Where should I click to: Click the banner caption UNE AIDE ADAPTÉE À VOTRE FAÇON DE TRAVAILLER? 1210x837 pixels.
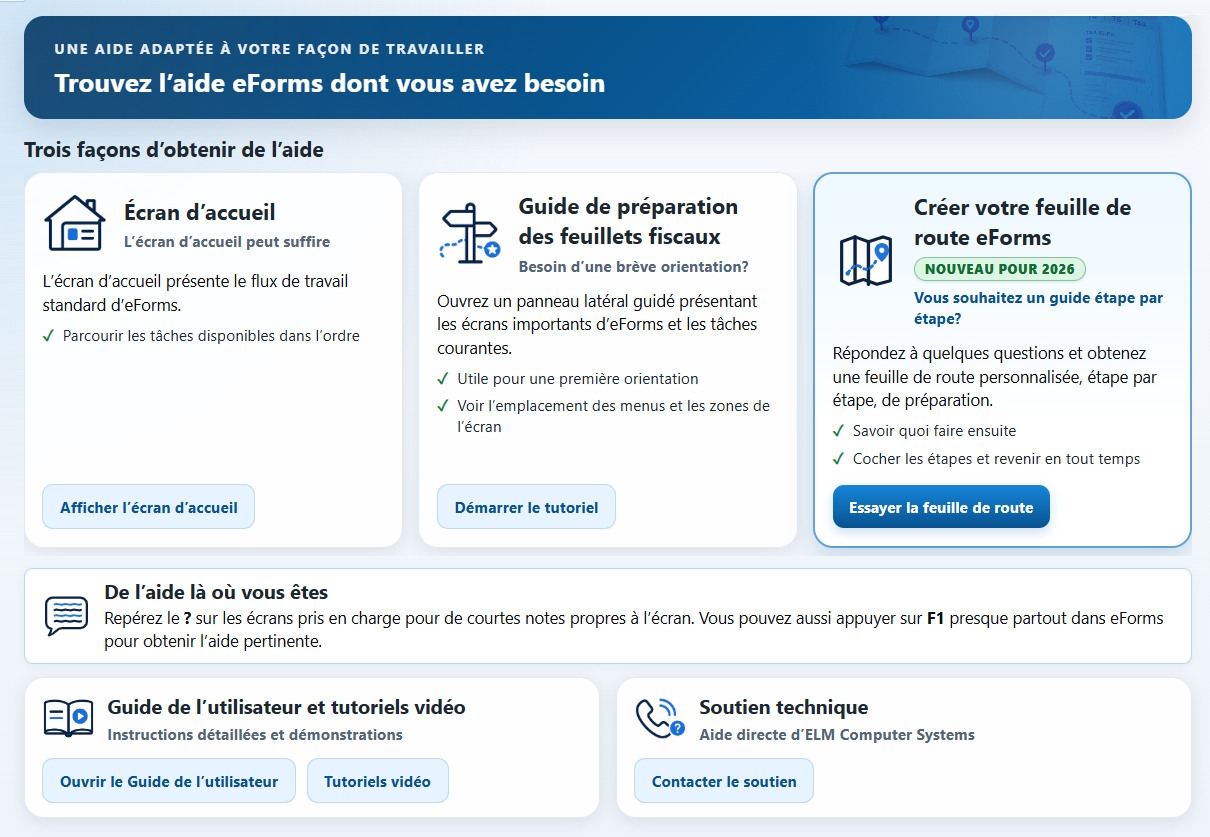pos(269,49)
